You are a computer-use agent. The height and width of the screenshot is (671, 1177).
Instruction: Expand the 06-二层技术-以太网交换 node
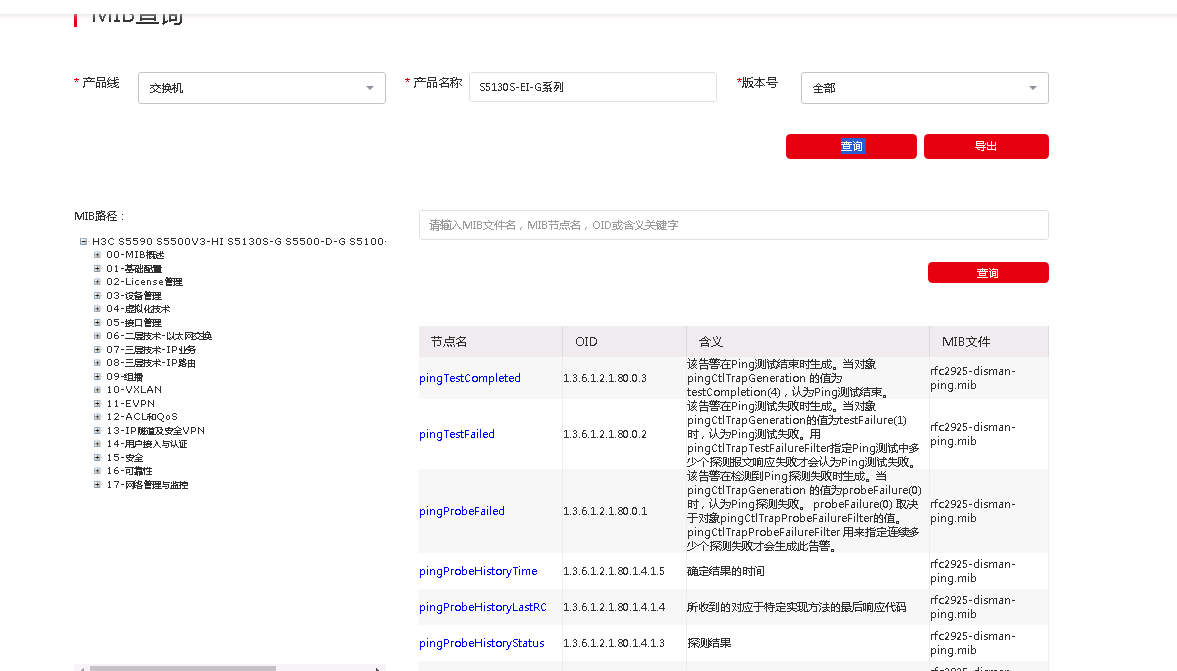97,336
